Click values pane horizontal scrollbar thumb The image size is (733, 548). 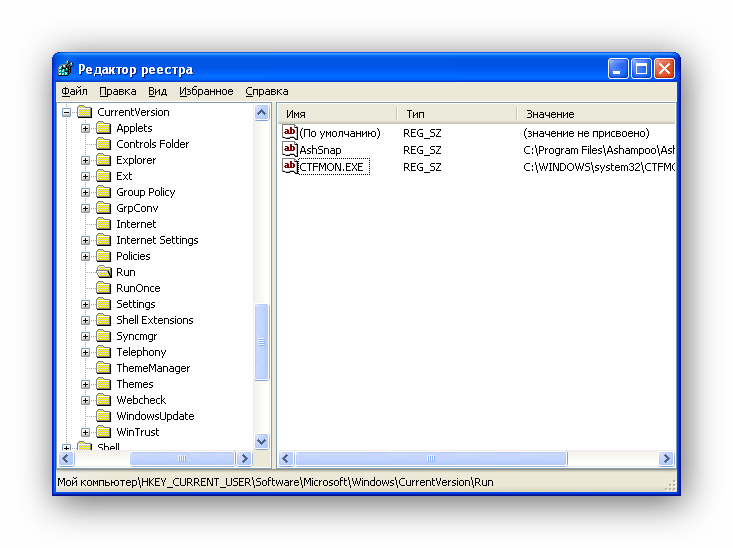(431, 459)
